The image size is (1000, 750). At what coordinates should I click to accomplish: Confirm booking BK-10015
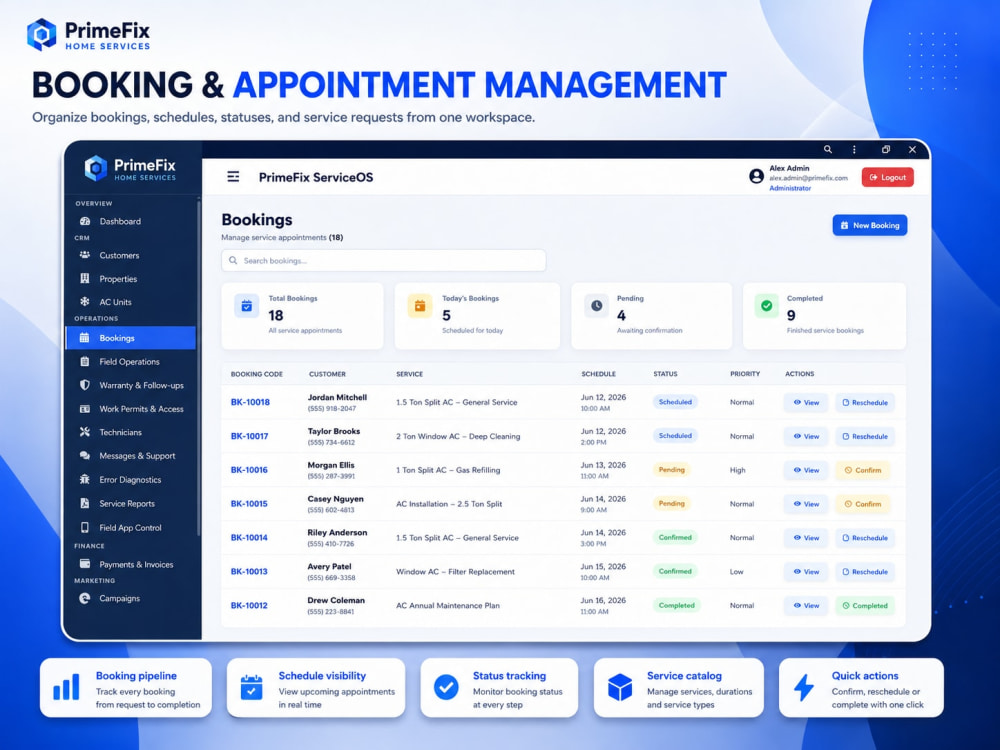(863, 504)
